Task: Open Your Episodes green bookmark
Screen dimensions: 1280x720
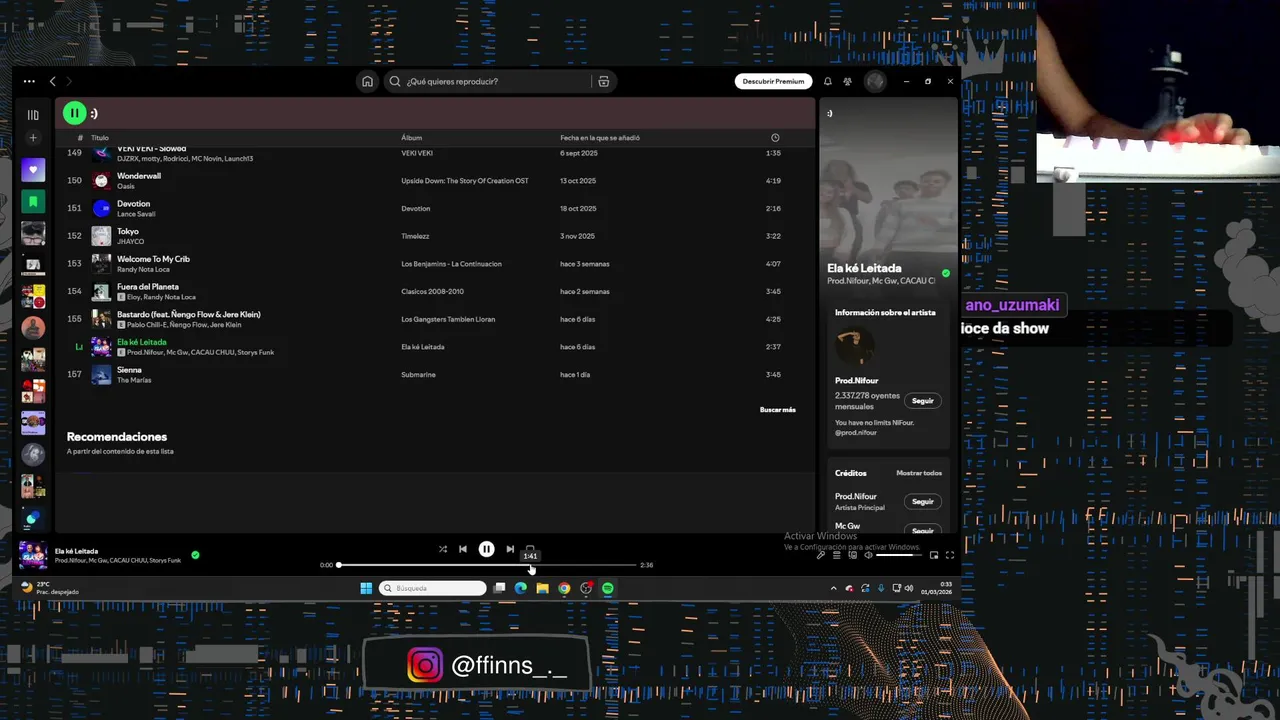Action: click(x=33, y=202)
